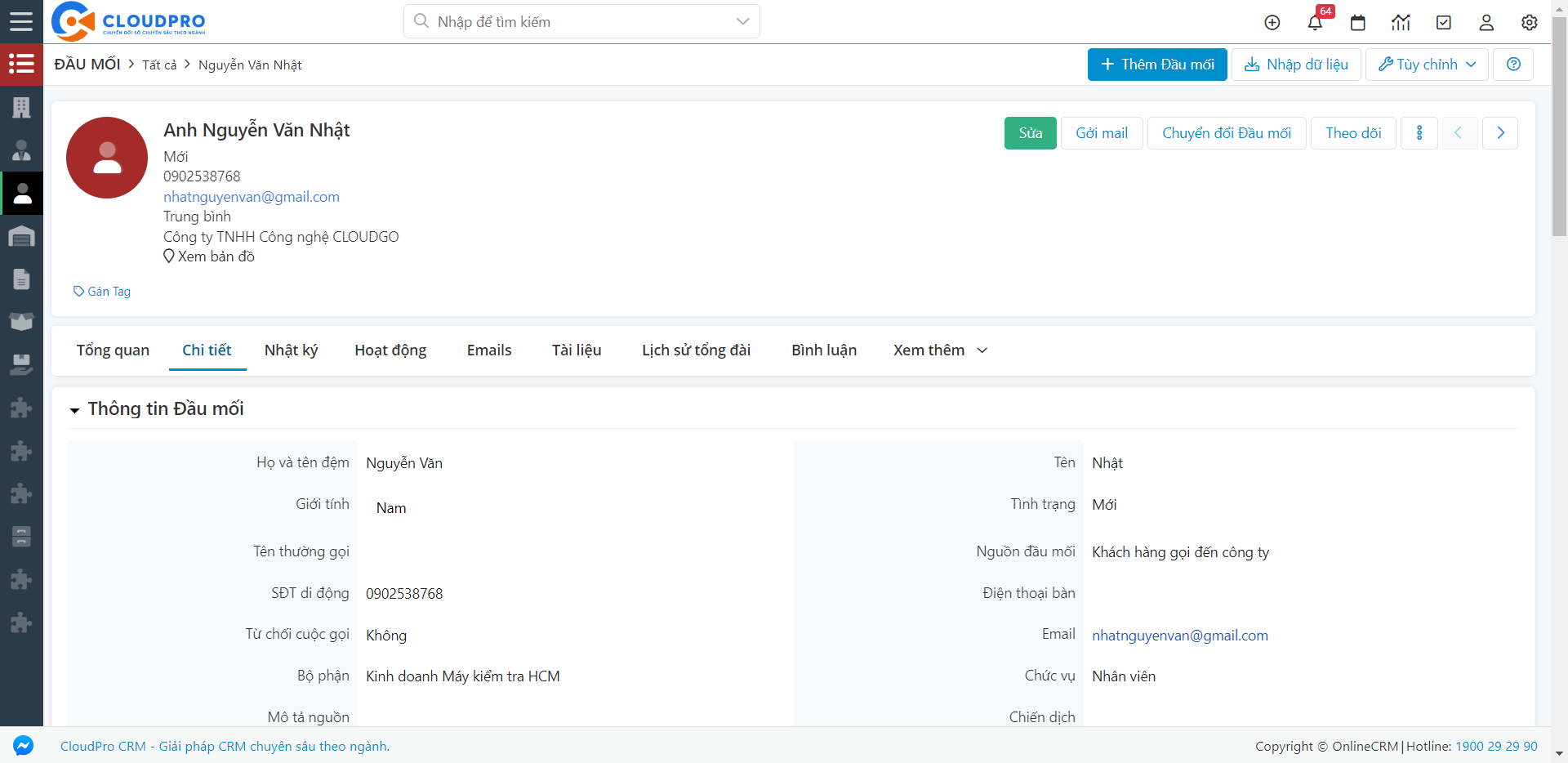
Task: Open the settings gear icon
Action: 1530,22
